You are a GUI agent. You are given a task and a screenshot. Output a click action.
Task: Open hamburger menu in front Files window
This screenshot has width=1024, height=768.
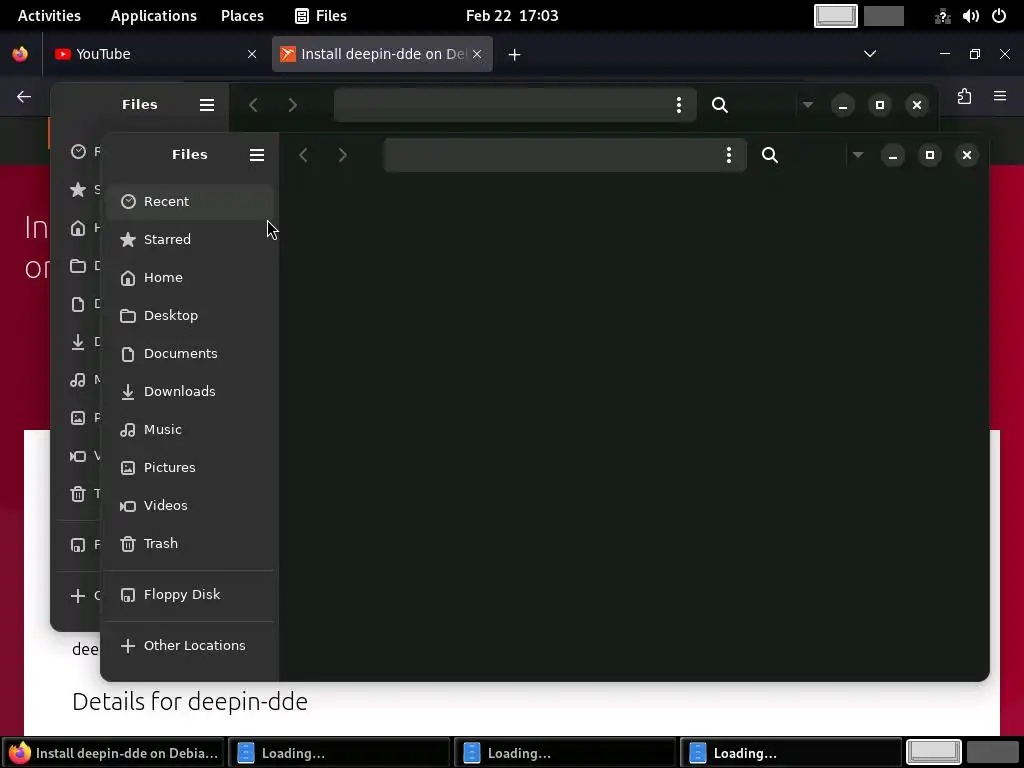(x=257, y=155)
